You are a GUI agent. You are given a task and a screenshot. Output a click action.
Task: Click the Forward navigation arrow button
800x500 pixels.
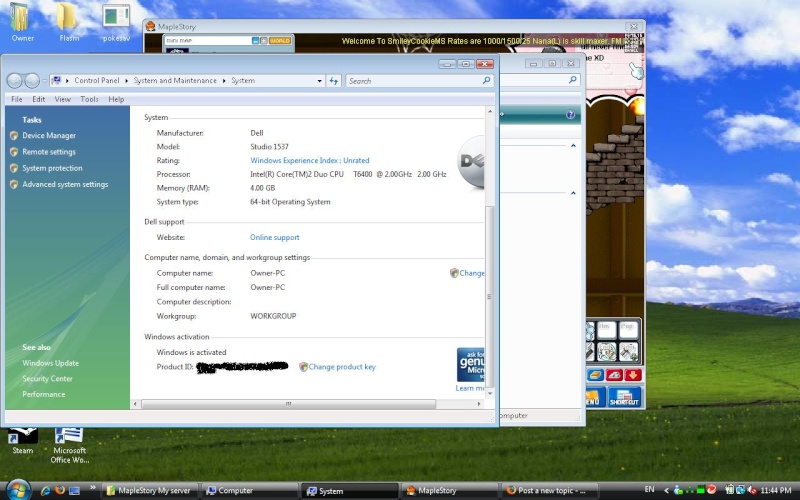[32, 81]
